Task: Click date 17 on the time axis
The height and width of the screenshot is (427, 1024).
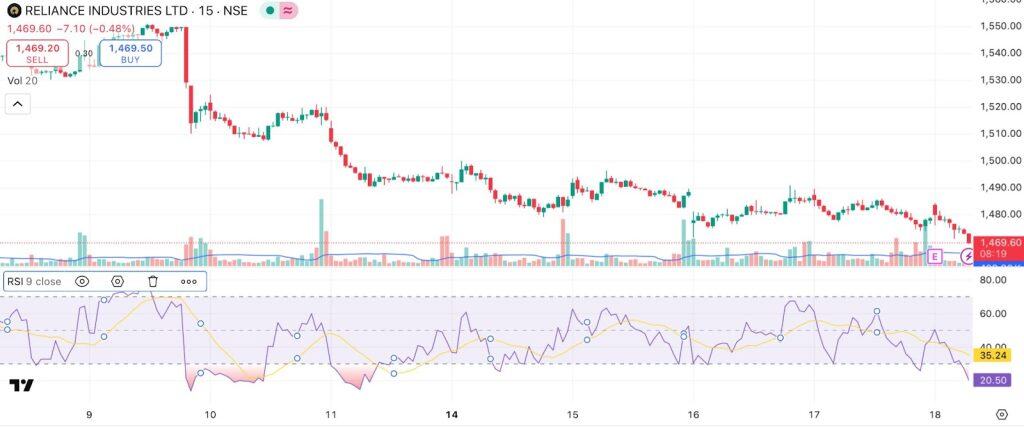Action: (x=814, y=415)
